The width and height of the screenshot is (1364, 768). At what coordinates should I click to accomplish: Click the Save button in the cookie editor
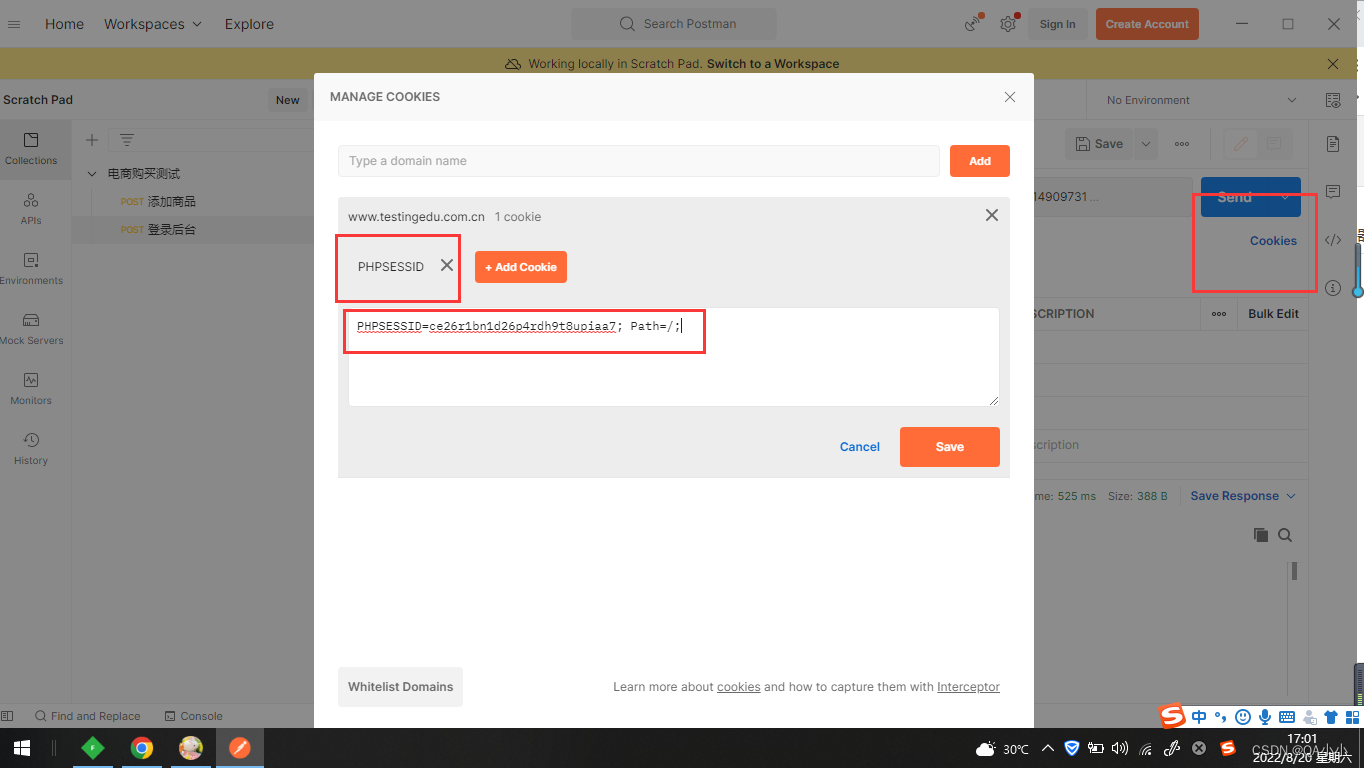[x=948, y=447]
